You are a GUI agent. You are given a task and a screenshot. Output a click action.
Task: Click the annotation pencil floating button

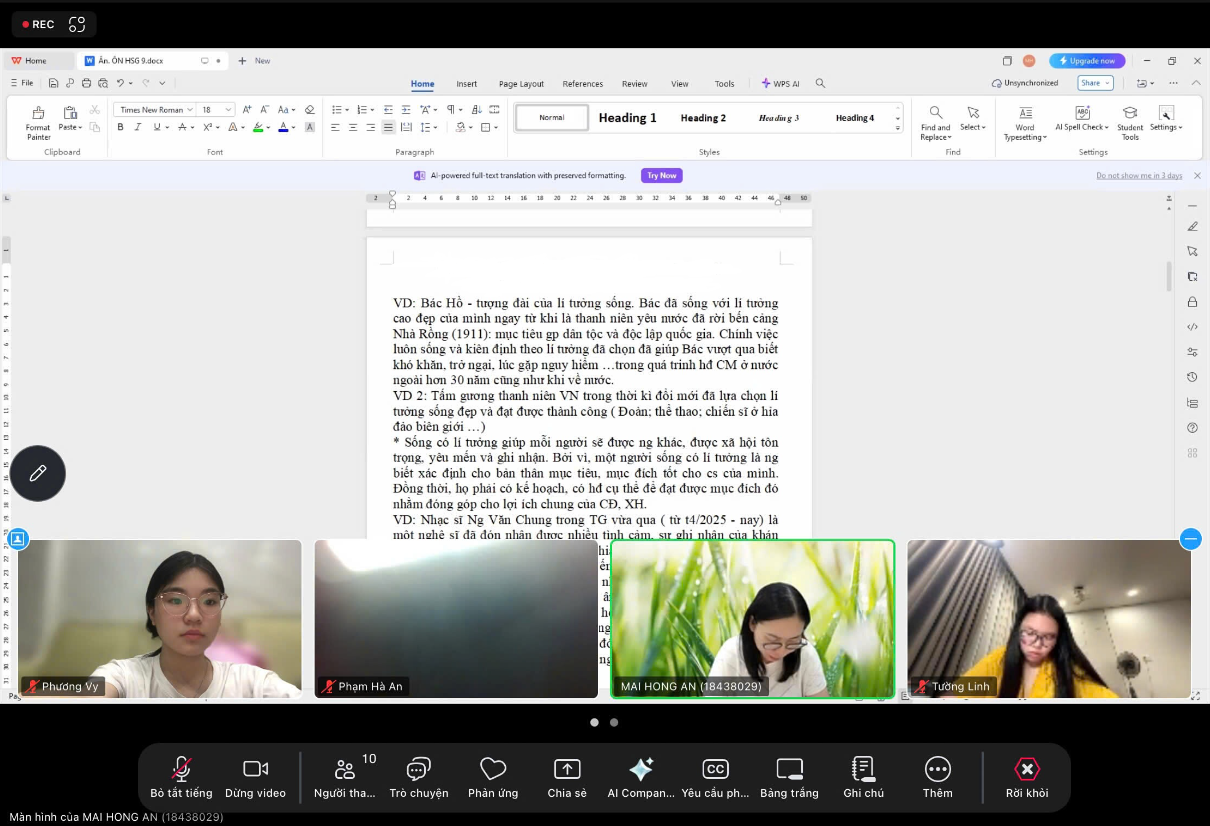38,473
